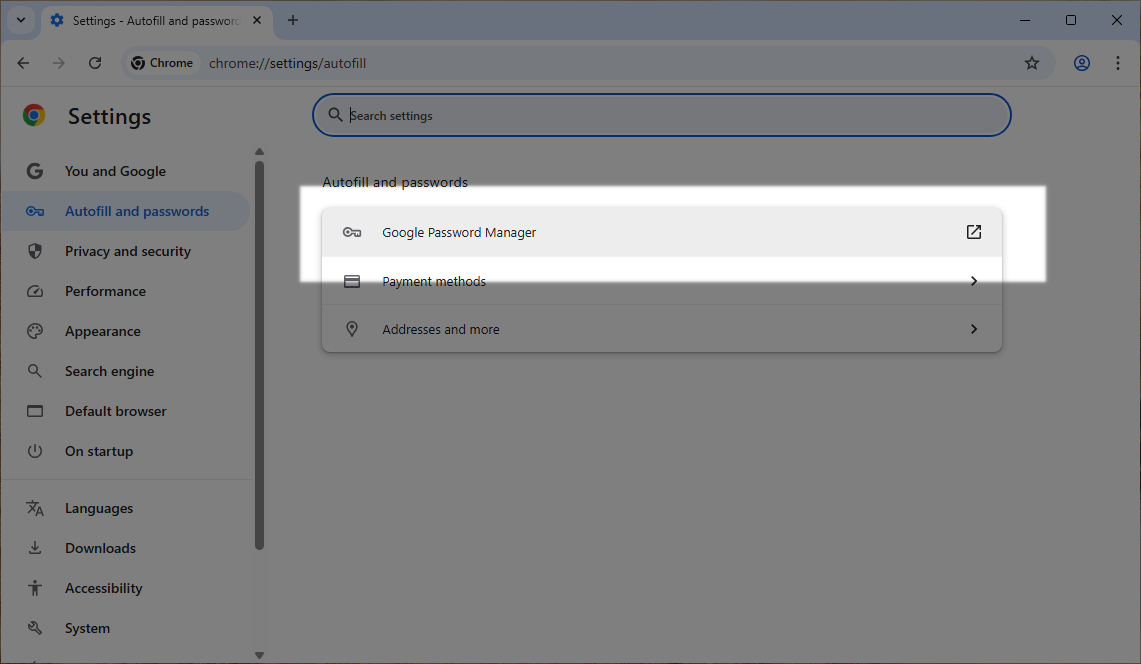Viewport: 1141px width, 664px height.
Task: Click the credit card icon for Payment methods
Action: 352,281
